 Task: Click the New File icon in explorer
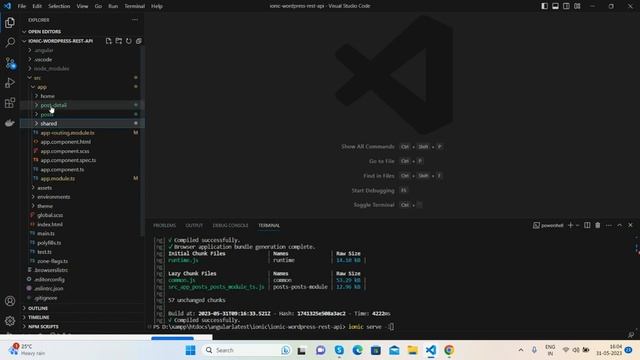[109, 41]
